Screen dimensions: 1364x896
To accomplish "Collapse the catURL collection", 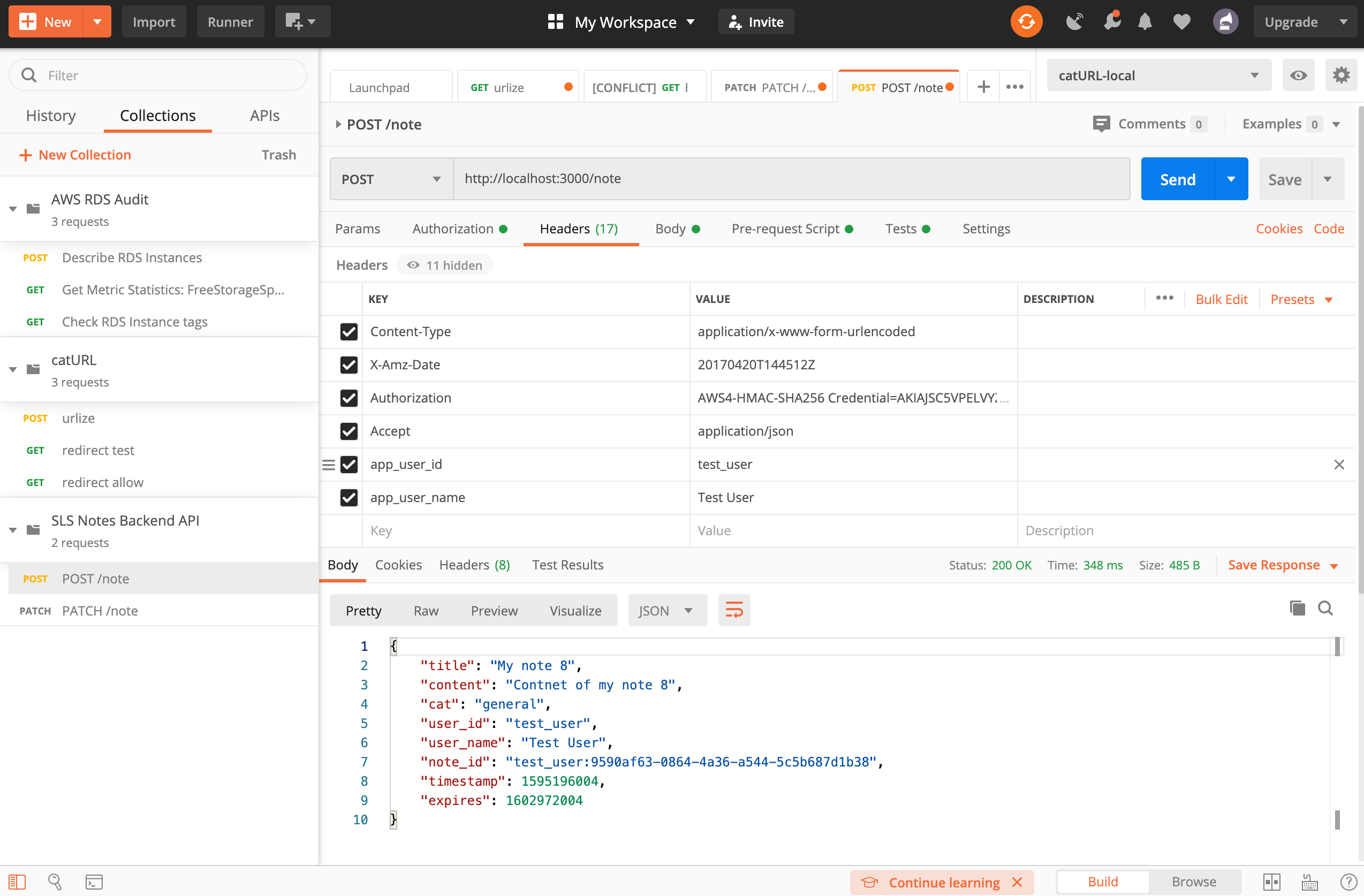I will (x=13, y=369).
